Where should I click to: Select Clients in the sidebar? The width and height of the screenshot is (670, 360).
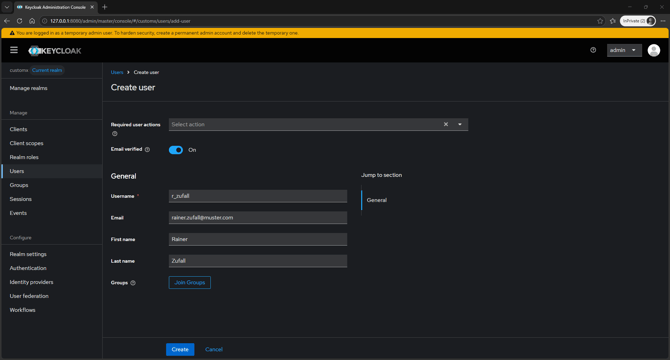pos(18,129)
